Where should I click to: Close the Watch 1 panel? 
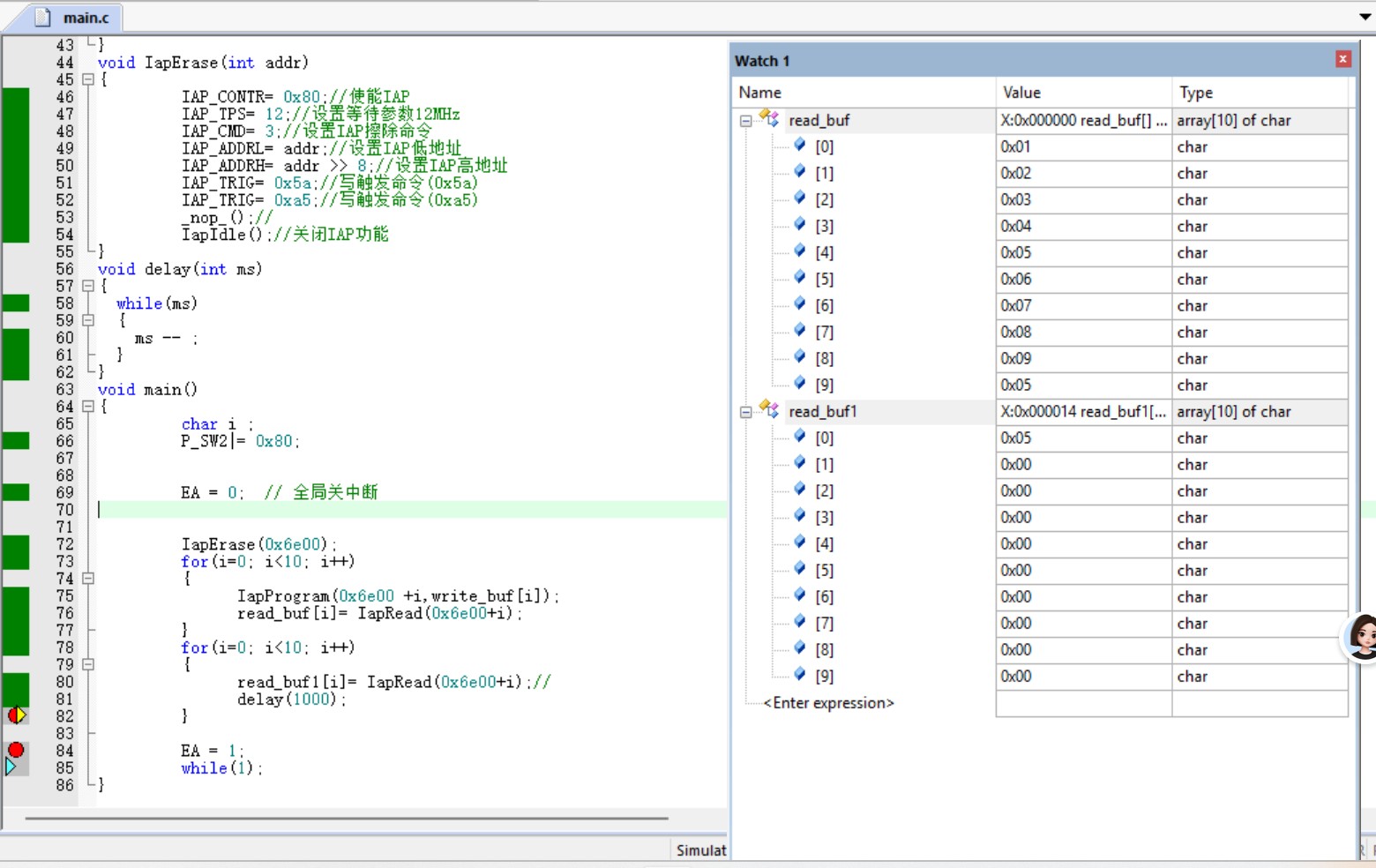tap(1342, 59)
